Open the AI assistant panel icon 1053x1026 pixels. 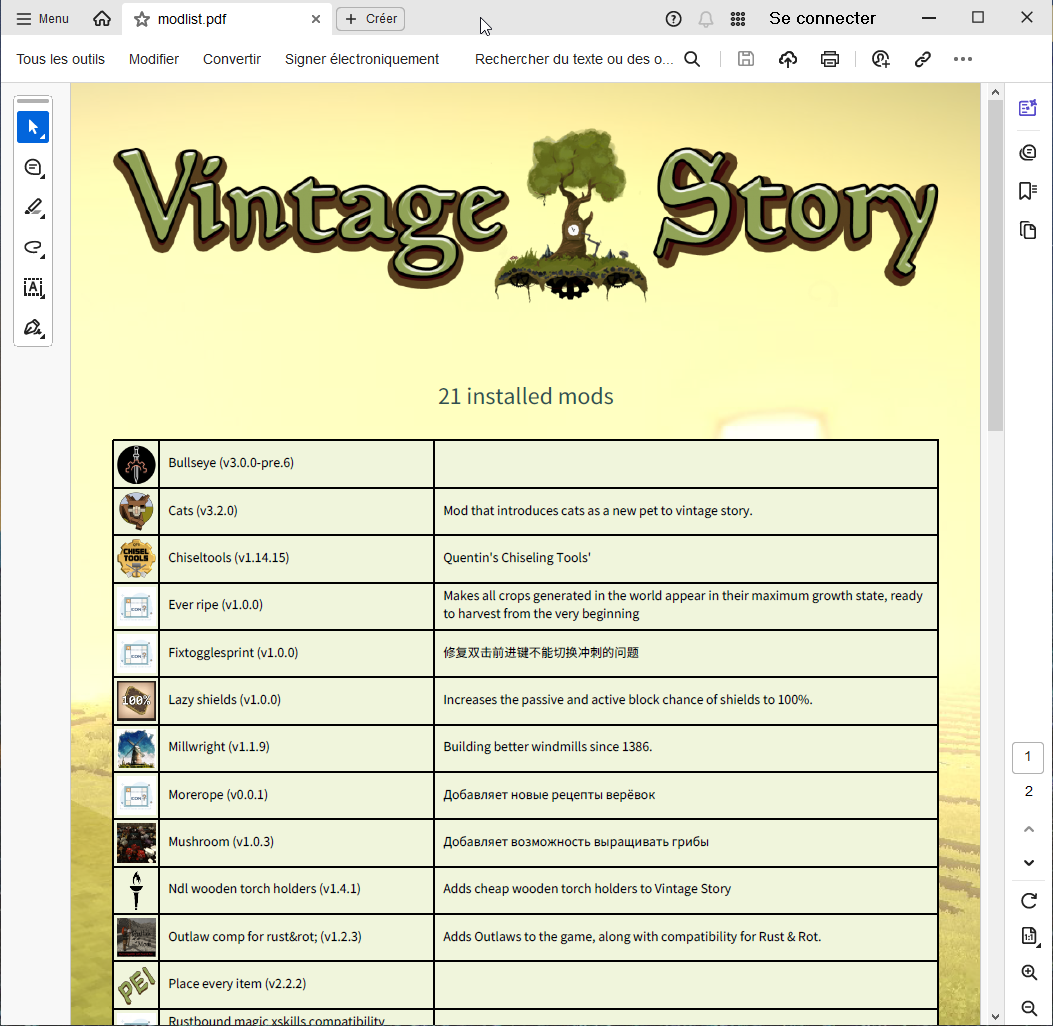1027,107
